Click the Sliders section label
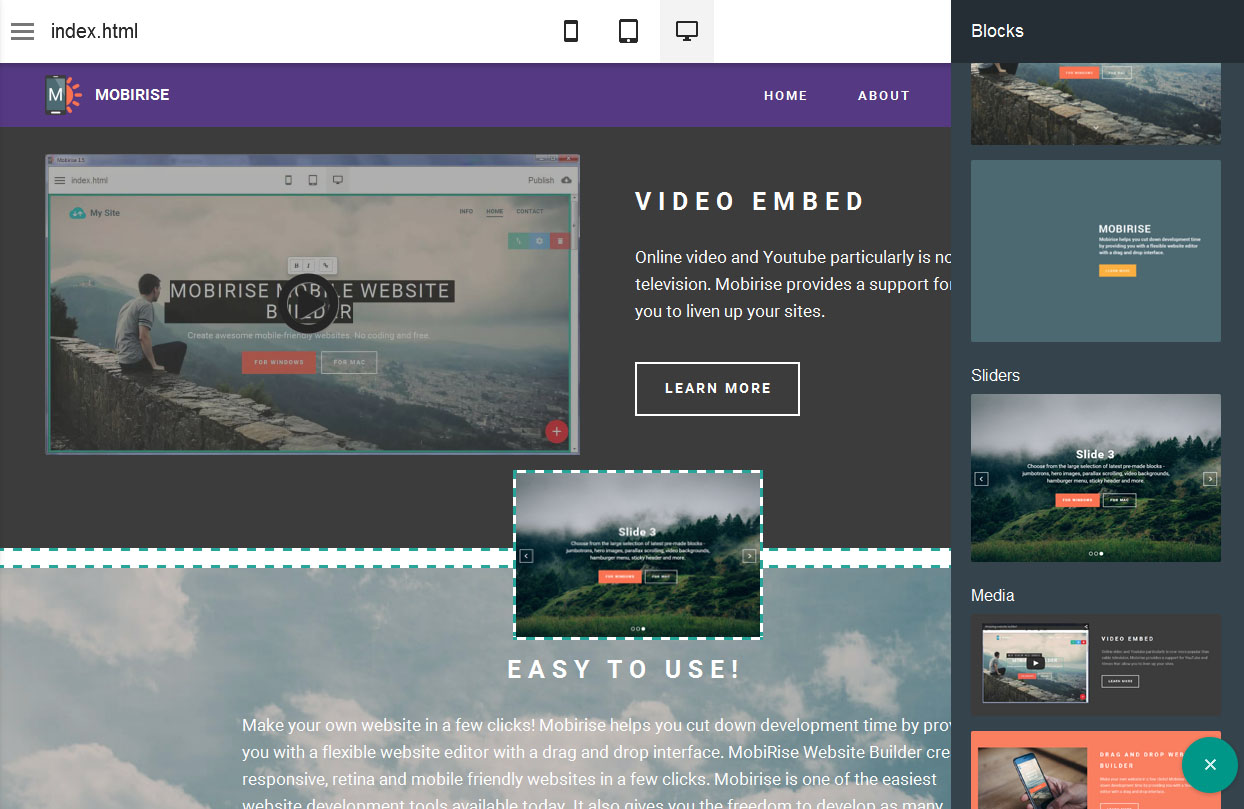Screen dimensions: 1244x809 pyautogui.click(x=995, y=376)
